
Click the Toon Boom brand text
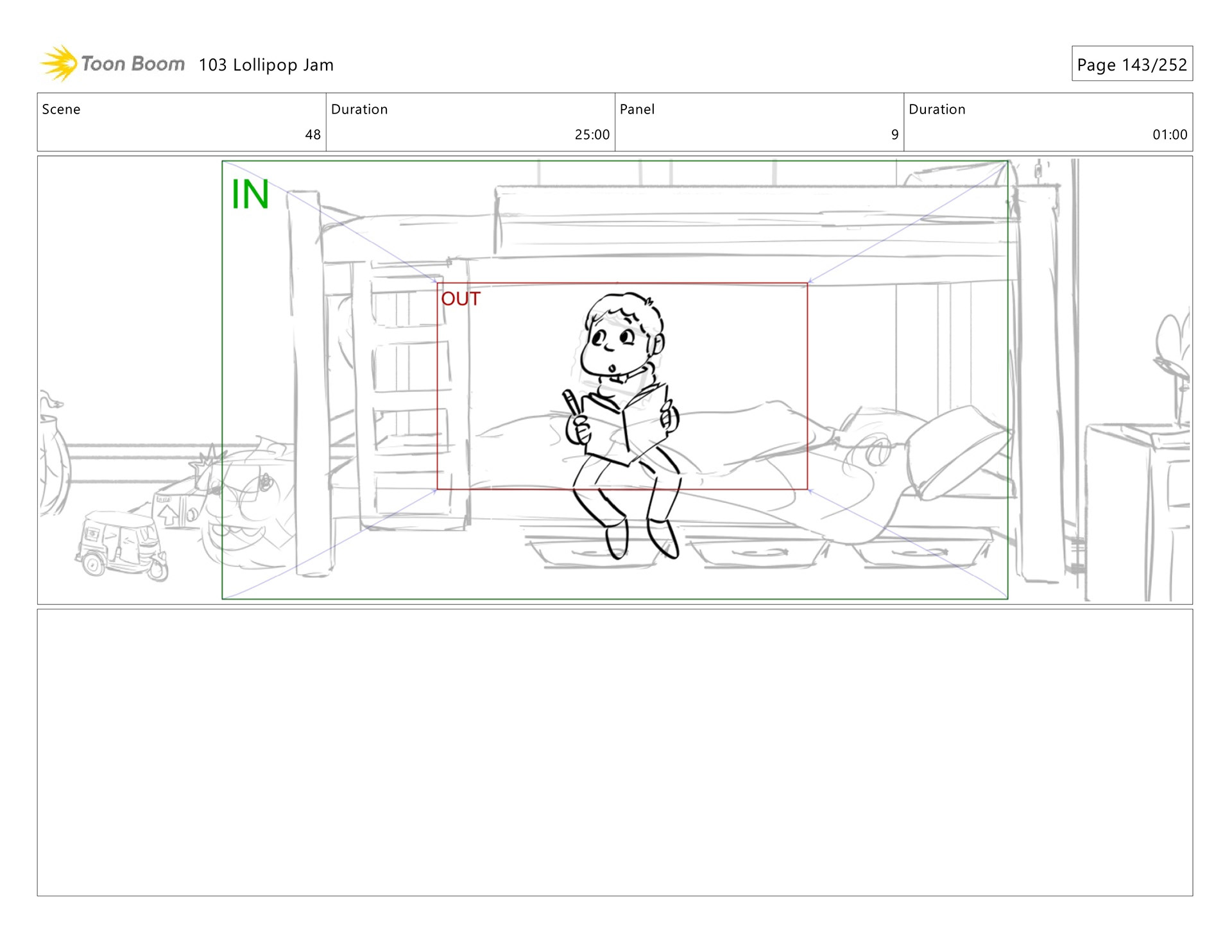133,64
